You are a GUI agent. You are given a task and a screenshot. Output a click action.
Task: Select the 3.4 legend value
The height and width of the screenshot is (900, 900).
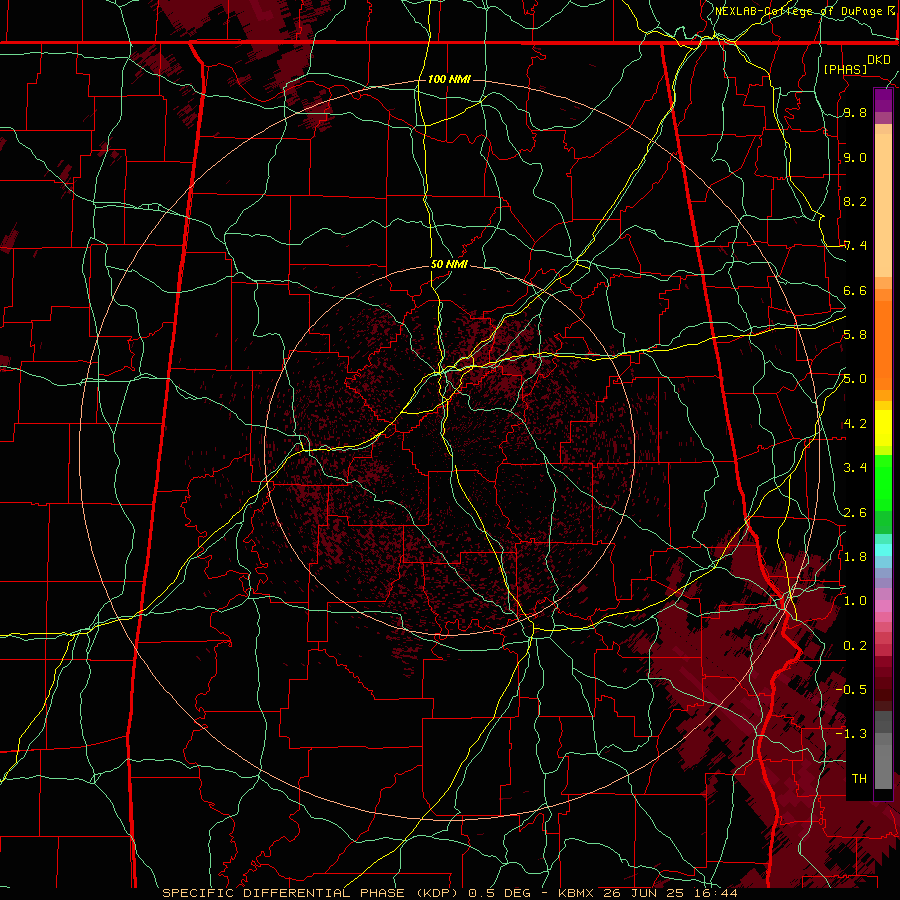(x=855, y=468)
